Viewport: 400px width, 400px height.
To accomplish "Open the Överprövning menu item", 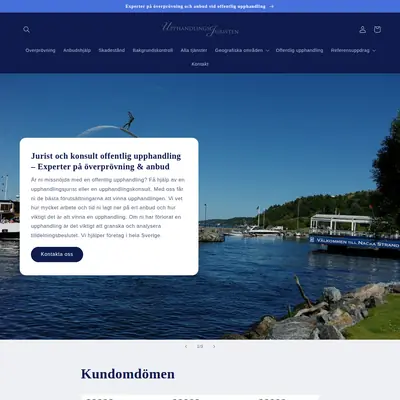I will tap(40, 50).
